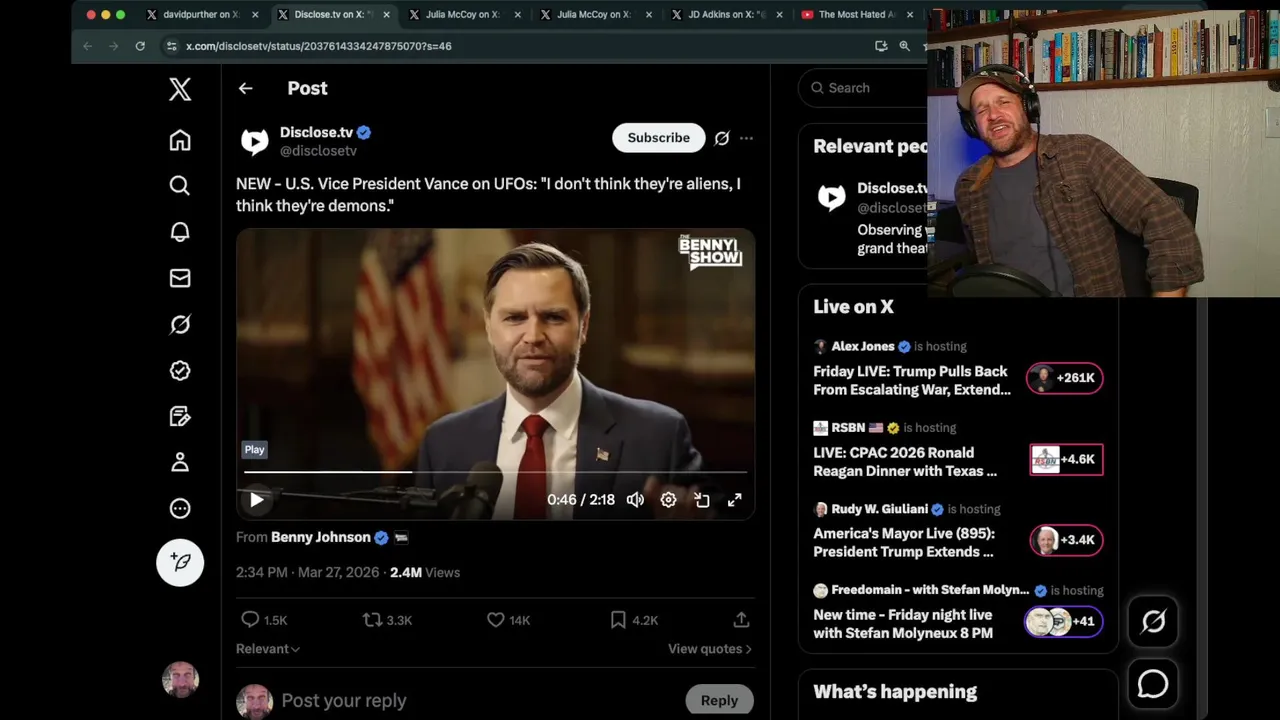
Task: Open video settings gear
Action: [668, 500]
